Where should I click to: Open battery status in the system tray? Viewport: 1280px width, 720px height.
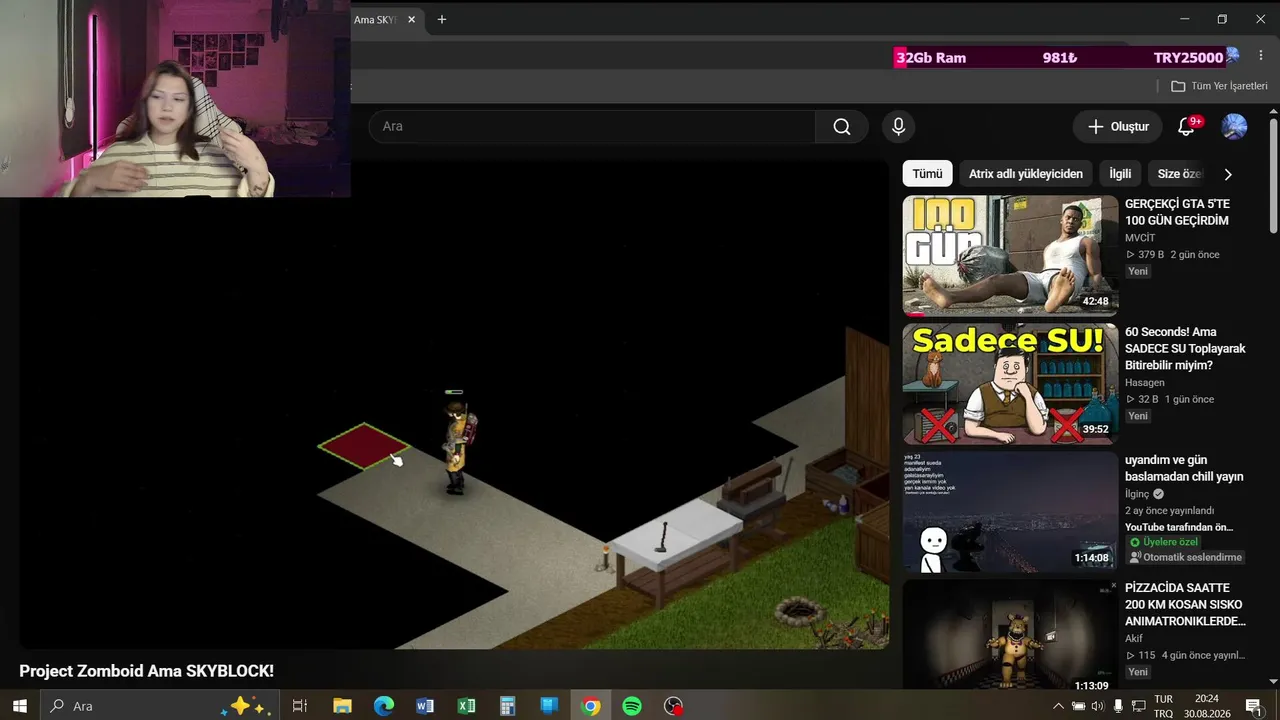[1078, 706]
